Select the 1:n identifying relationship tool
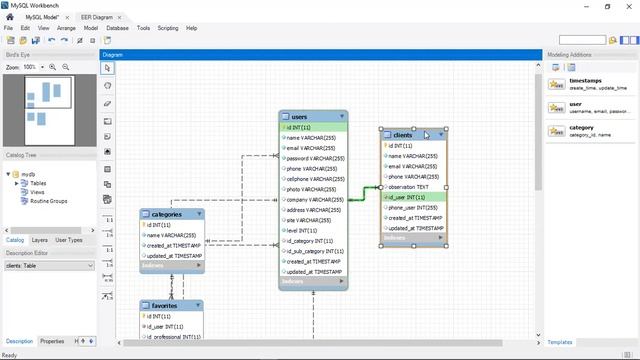640x360 pixels. [107, 263]
